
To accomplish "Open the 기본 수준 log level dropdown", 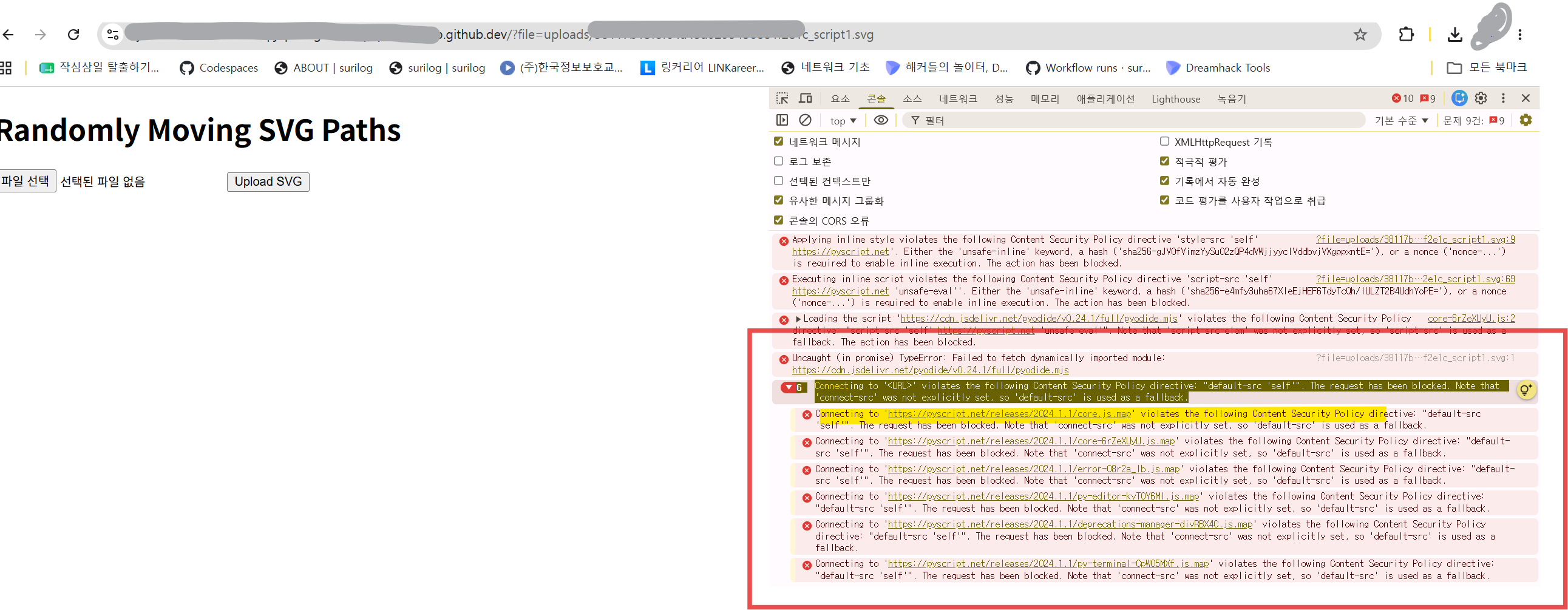I will point(1401,121).
